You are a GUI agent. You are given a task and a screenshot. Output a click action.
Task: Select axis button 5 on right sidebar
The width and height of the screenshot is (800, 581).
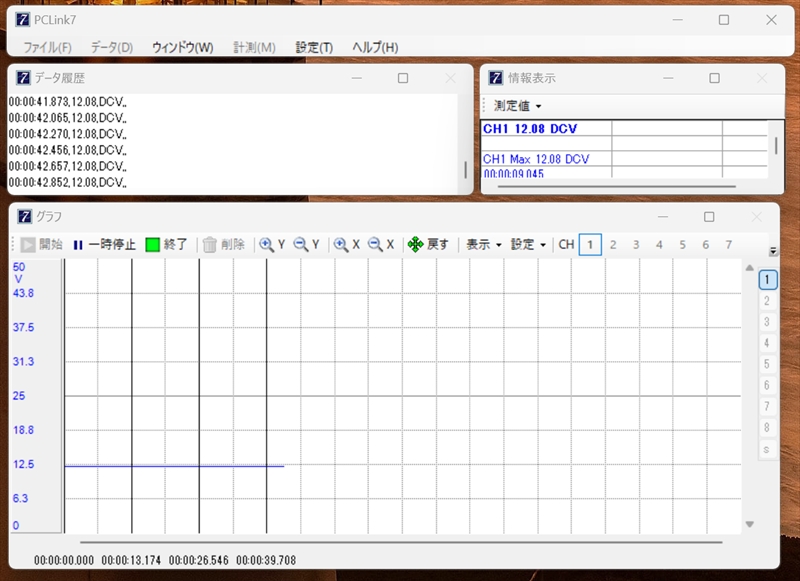[767, 364]
